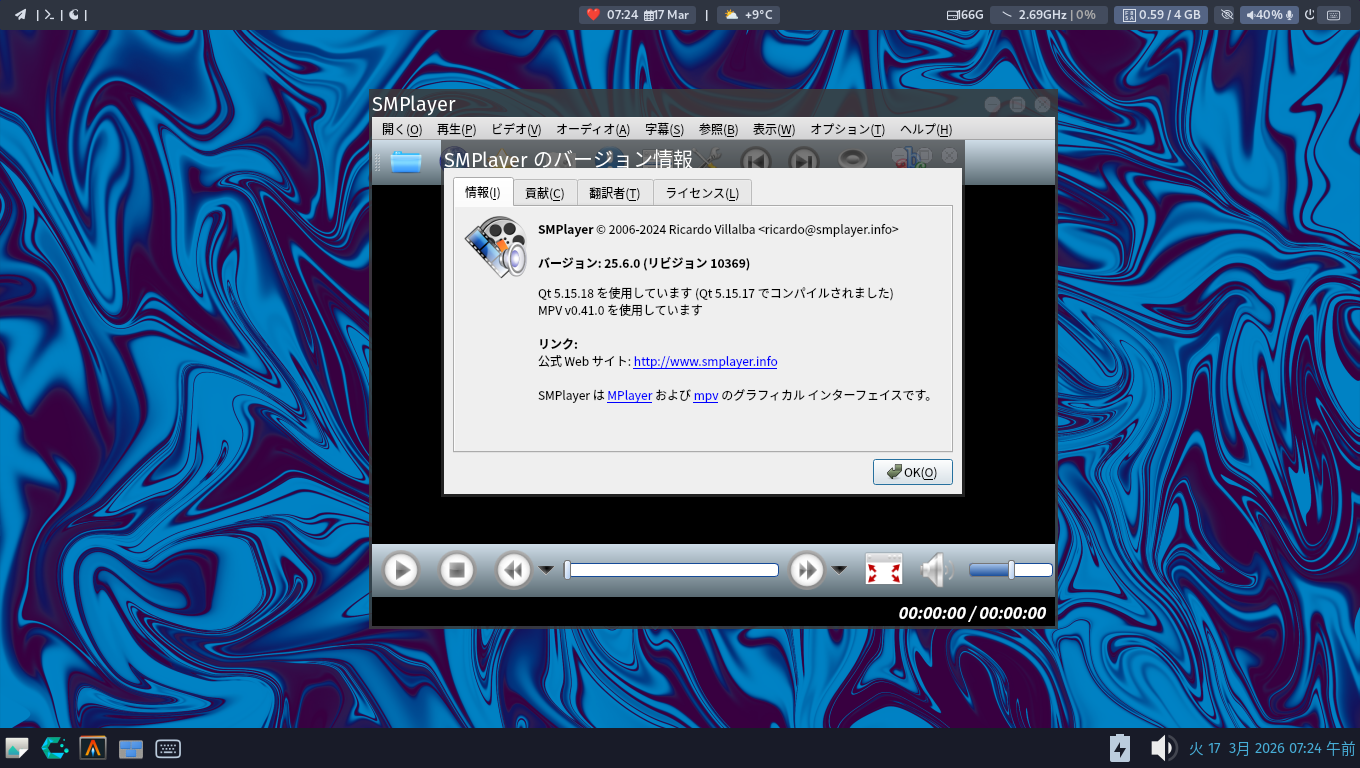Viewport: 1360px width, 768px height.
Task: Open the weather widget showing +9°C
Action: pyautogui.click(x=748, y=15)
